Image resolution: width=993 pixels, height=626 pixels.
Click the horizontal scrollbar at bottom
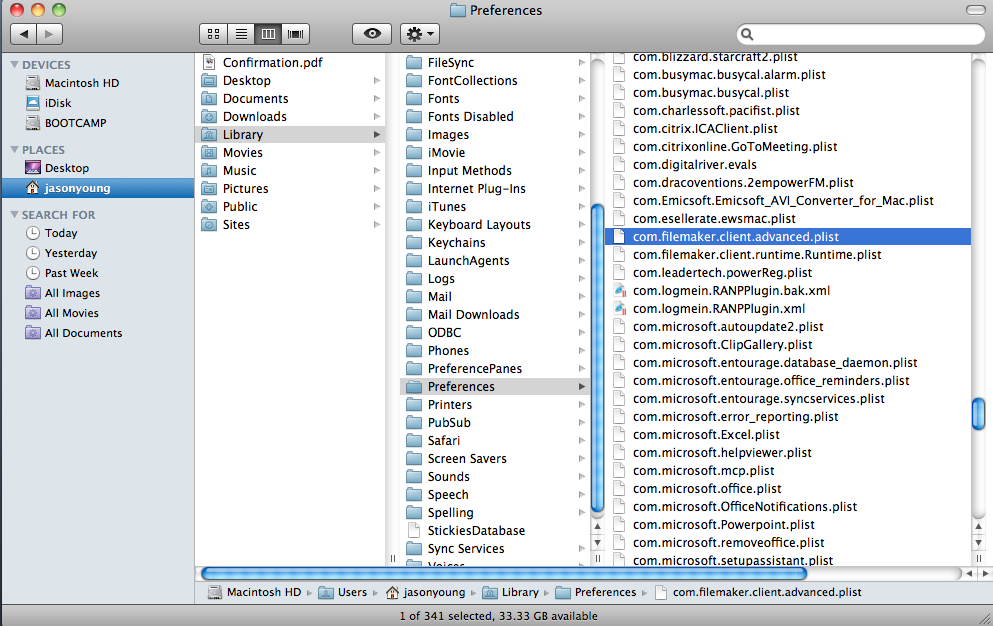pos(503,574)
